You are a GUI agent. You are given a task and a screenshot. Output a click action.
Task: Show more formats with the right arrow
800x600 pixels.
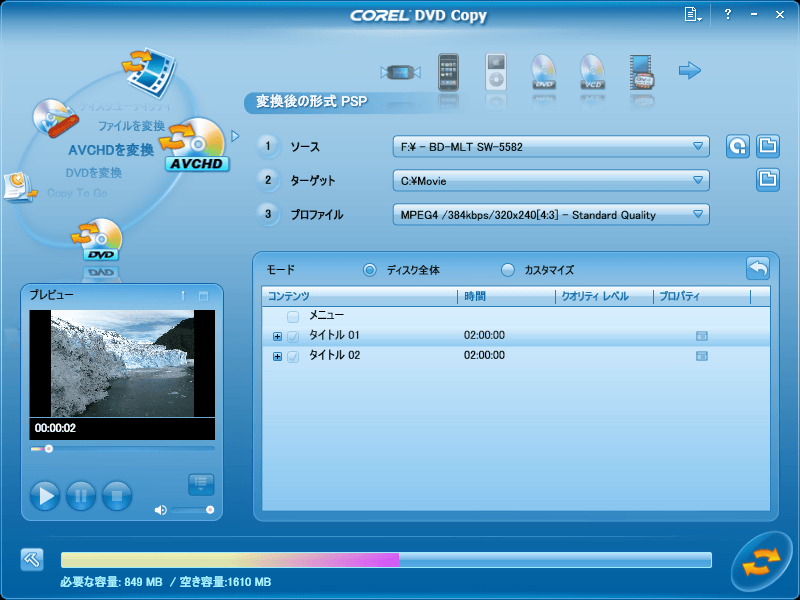pos(689,70)
